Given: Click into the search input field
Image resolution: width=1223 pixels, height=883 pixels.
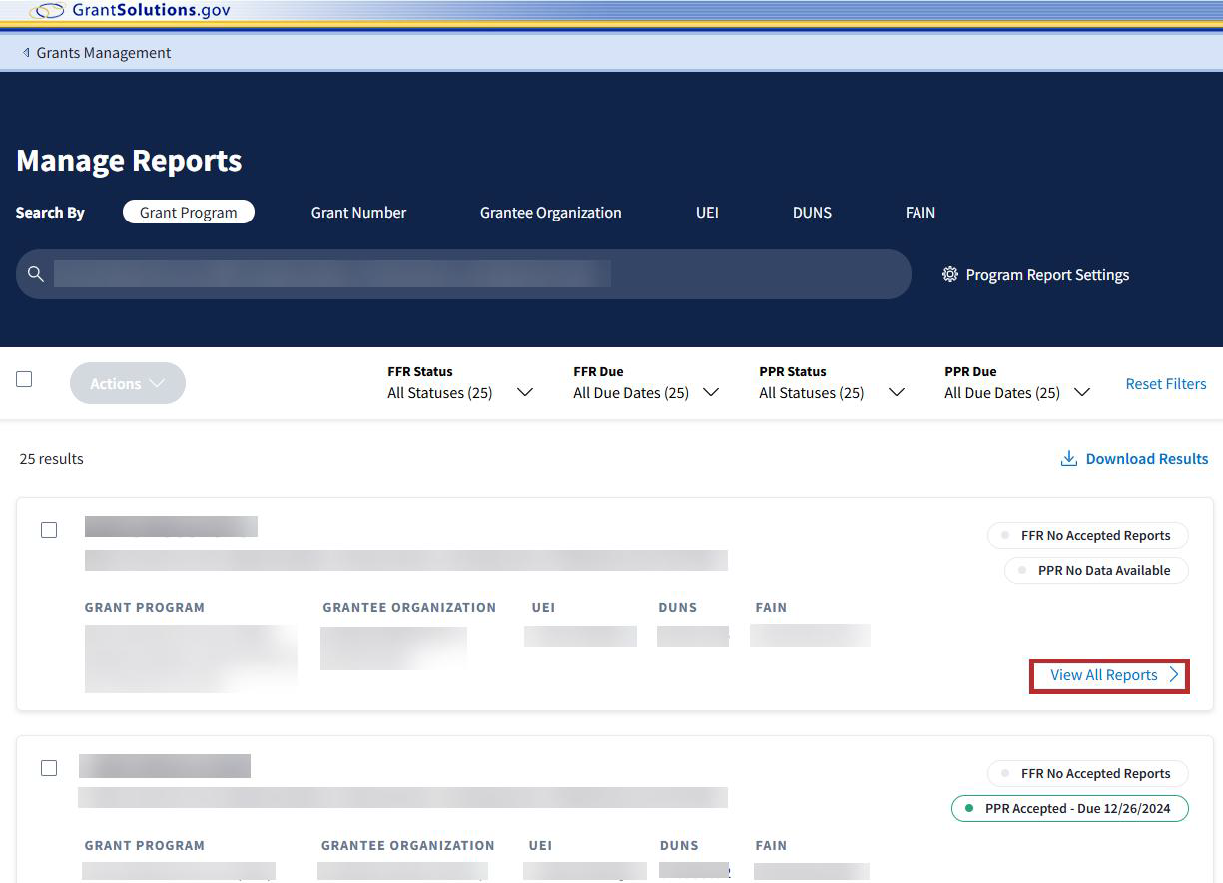Looking at the screenshot, I should [470, 274].
